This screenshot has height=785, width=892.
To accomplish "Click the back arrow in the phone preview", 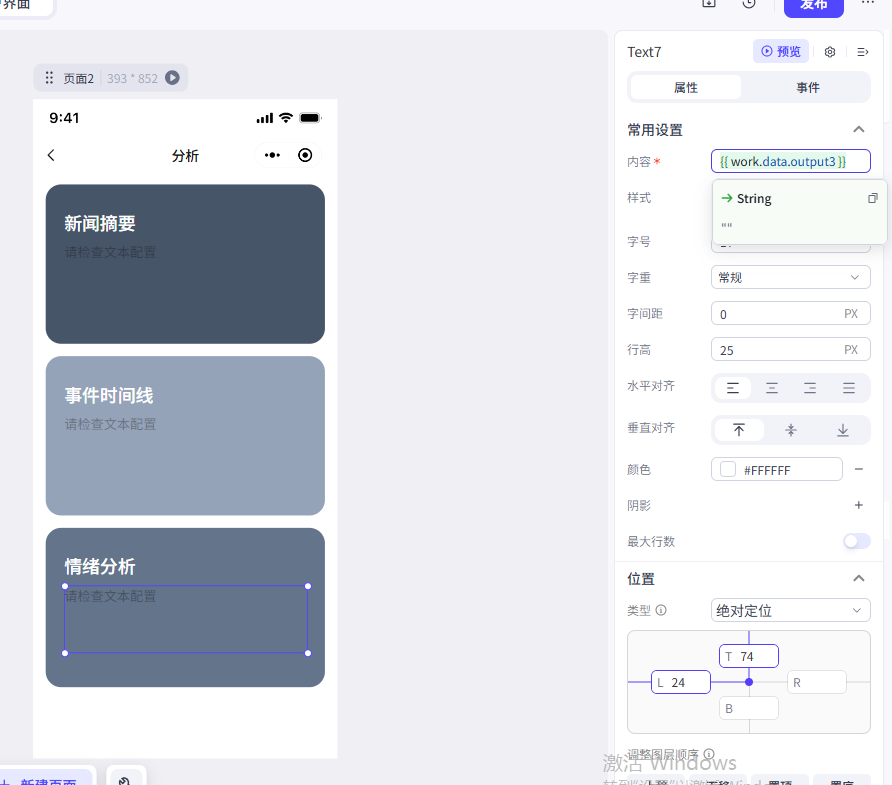I will pos(52,155).
